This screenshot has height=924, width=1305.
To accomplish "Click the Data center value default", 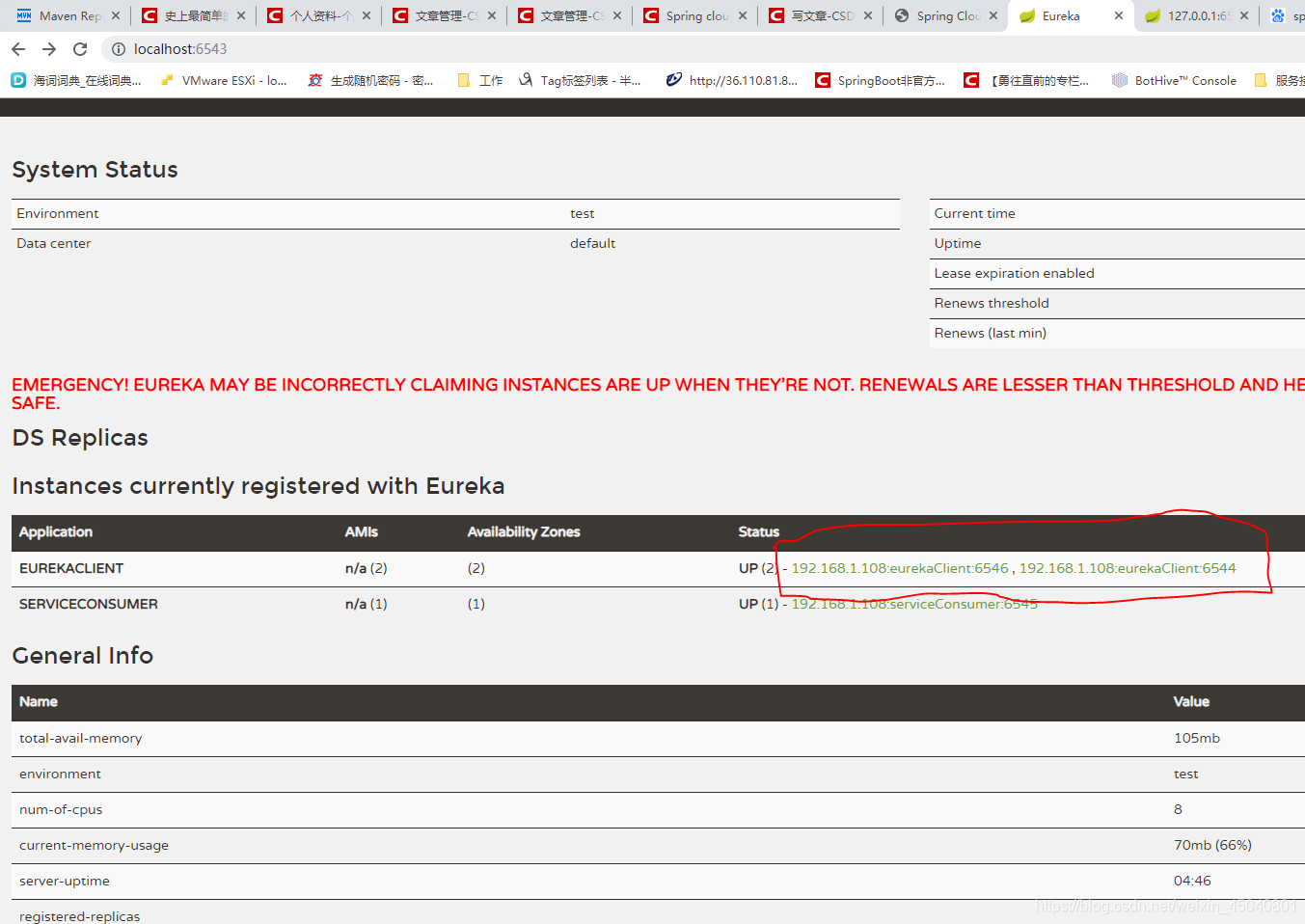I will point(592,243).
